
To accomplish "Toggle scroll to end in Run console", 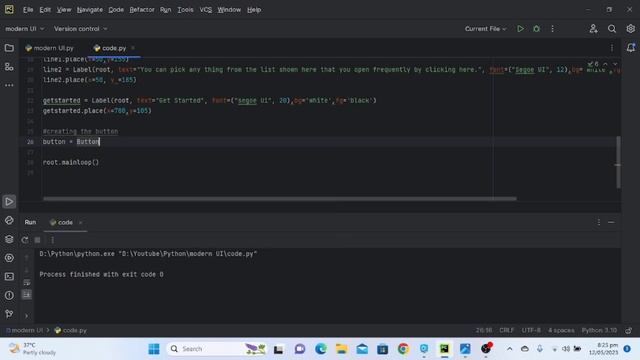I will click(x=27, y=294).
